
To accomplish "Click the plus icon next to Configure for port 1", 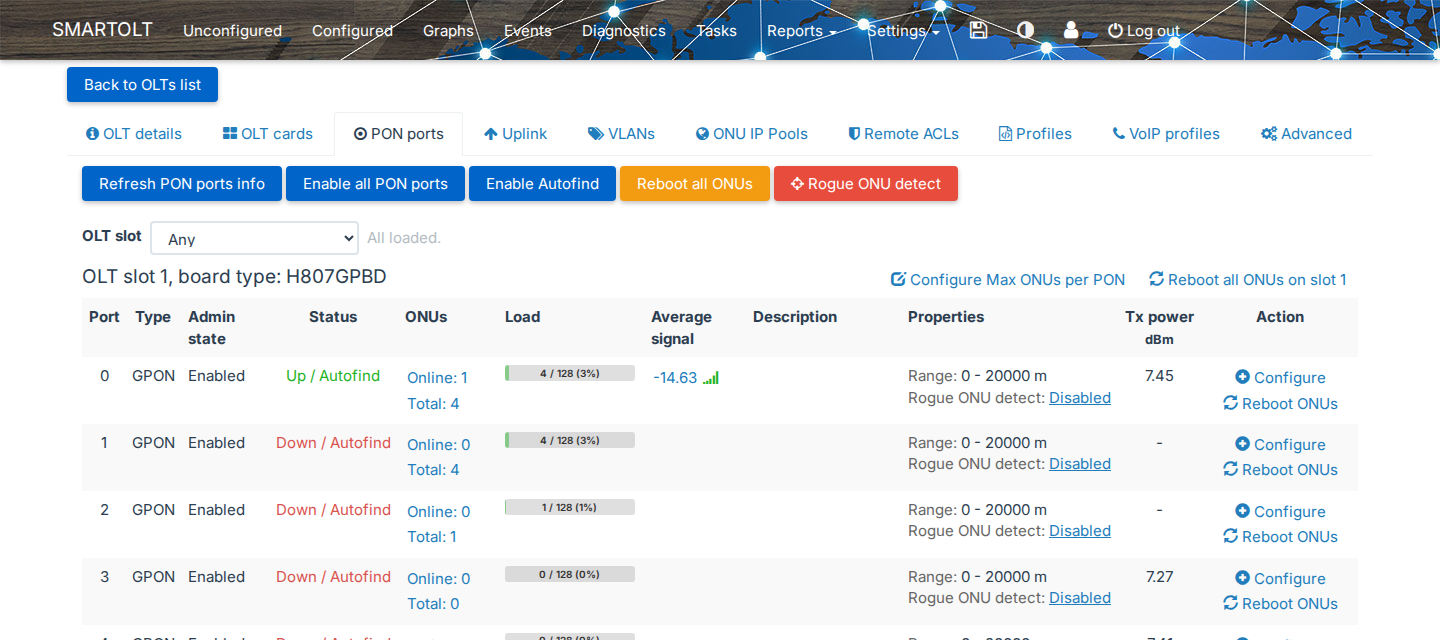I will [1242, 444].
